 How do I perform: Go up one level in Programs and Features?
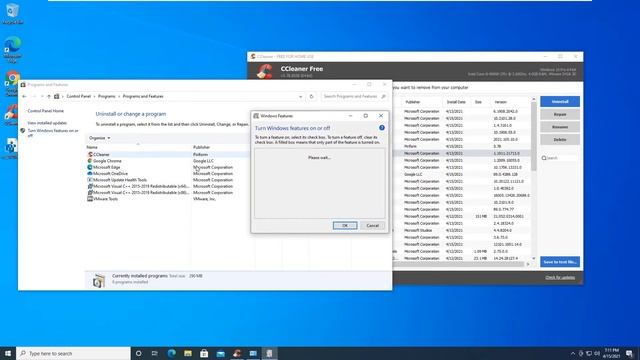point(49,96)
